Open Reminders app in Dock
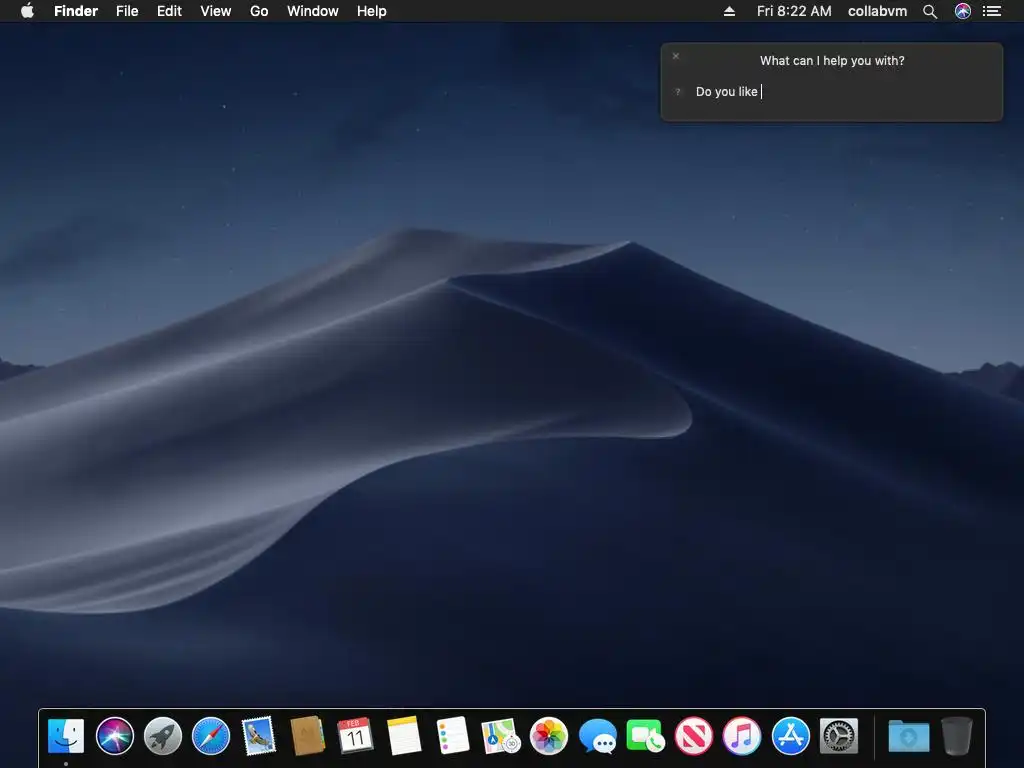 pyautogui.click(x=452, y=736)
